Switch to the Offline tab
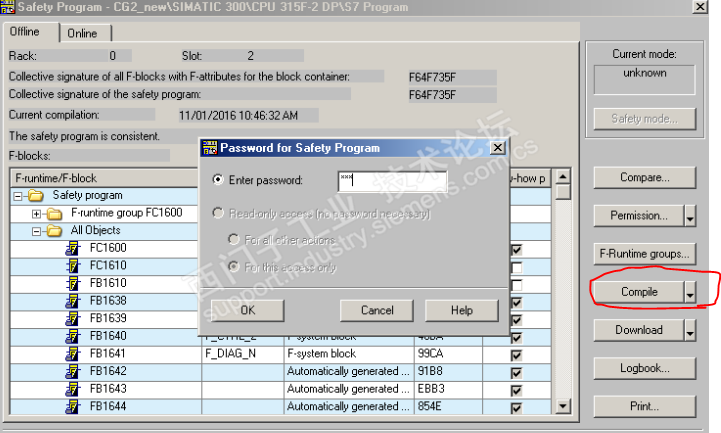The width and height of the screenshot is (721, 433). (30, 32)
